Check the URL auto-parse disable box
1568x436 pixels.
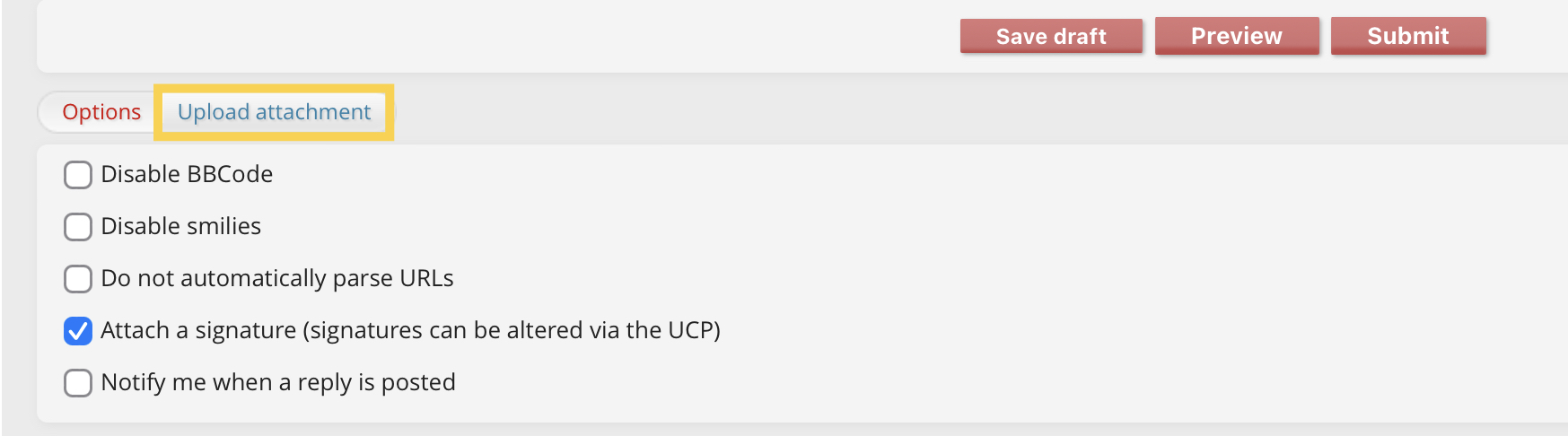pos(78,279)
